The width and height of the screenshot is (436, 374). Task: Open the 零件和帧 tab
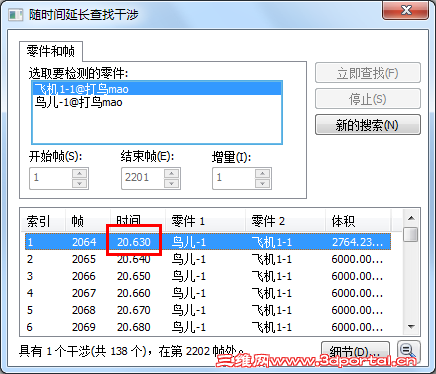click(x=51, y=51)
